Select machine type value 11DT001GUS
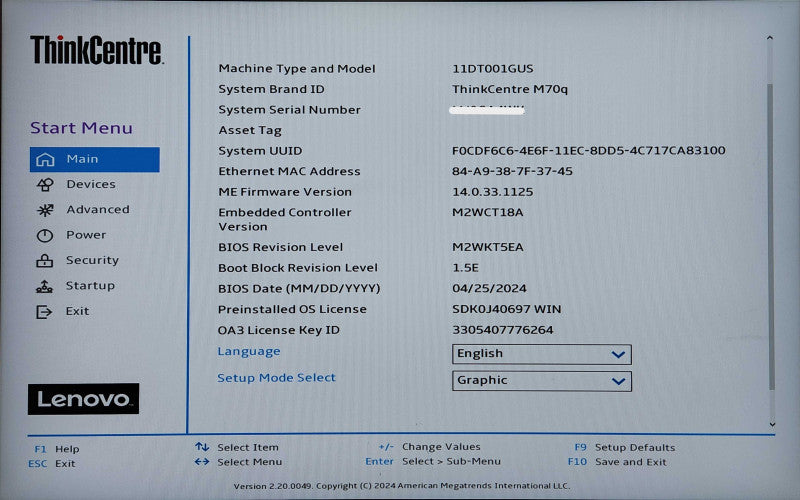Viewport: 800px width, 500px height. coord(493,69)
